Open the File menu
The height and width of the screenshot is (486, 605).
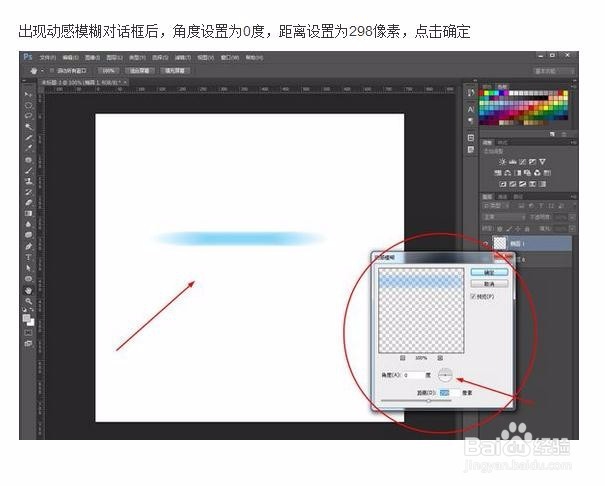tap(47, 57)
